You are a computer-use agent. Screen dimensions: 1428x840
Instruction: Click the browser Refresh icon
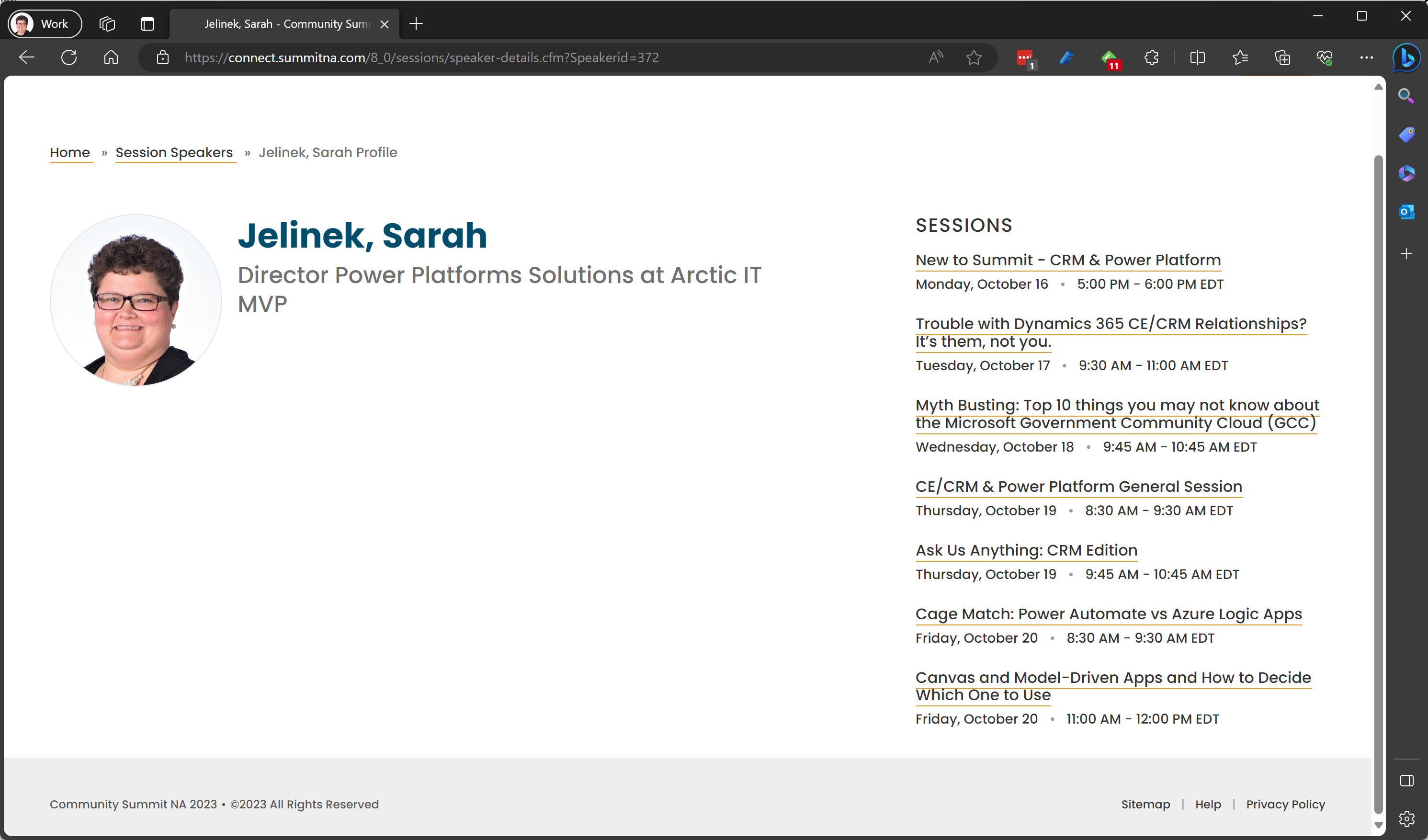pyautogui.click(x=68, y=57)
